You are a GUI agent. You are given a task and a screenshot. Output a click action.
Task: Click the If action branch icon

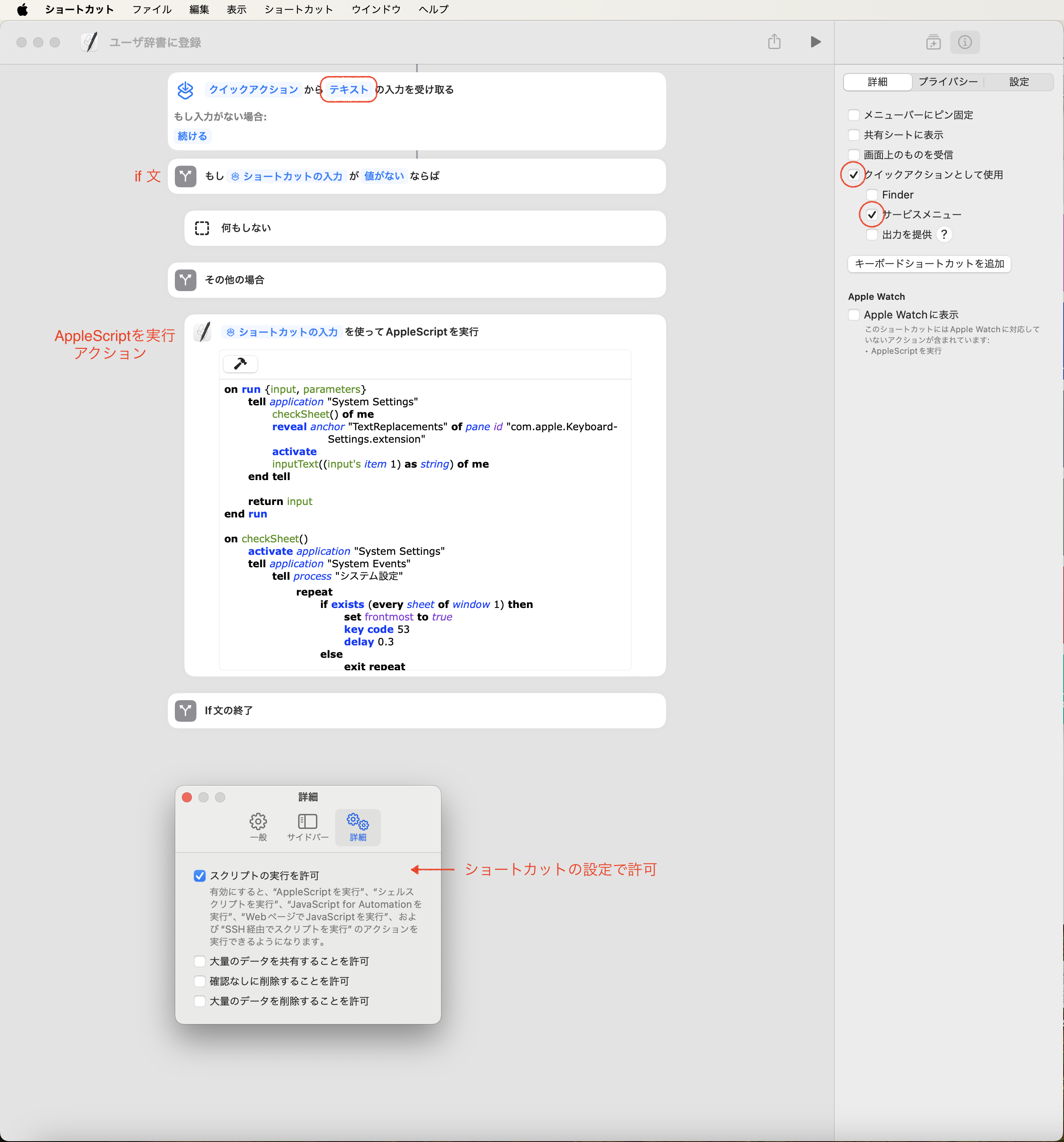pos(186,176)
